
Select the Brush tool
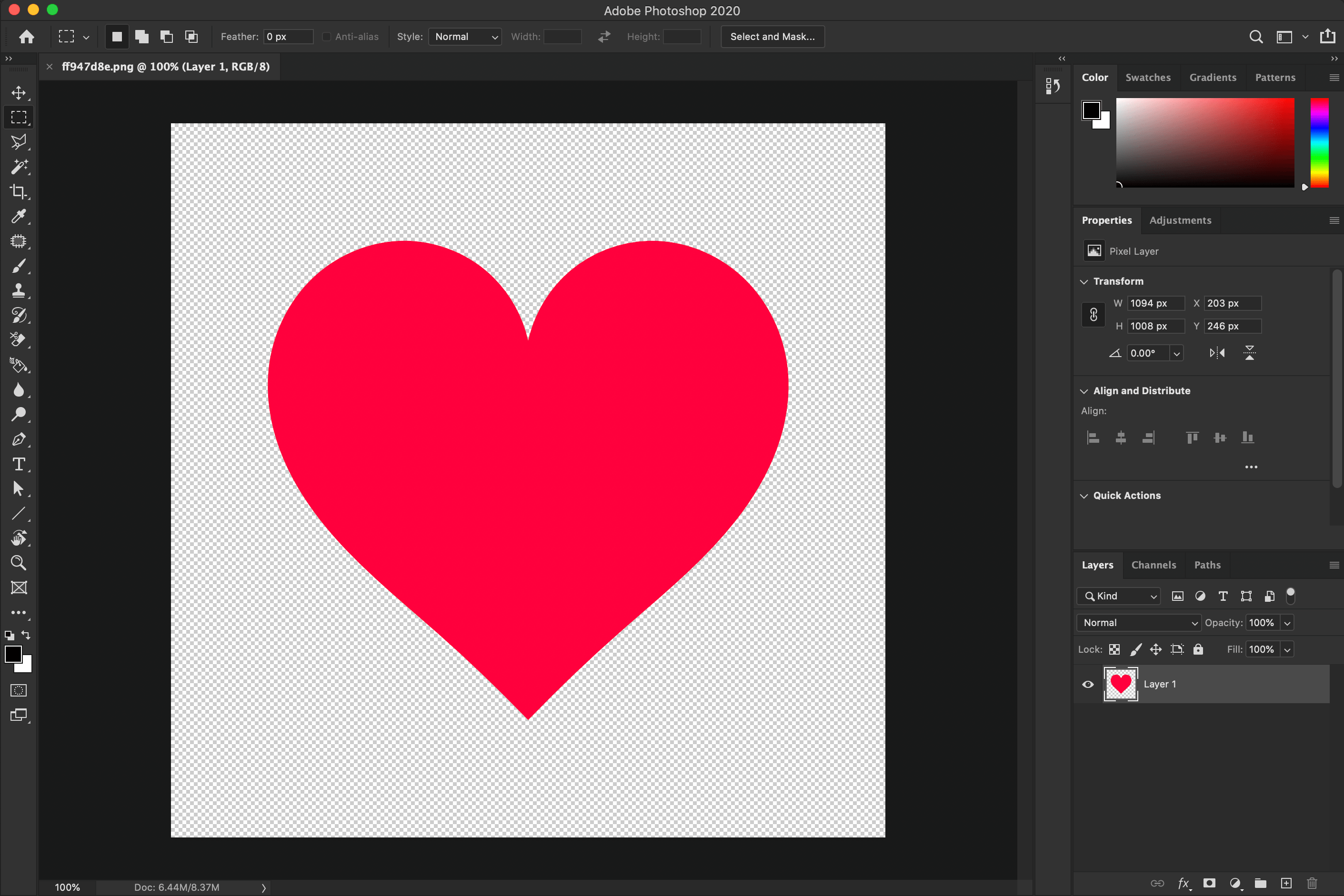coord(20,266)
